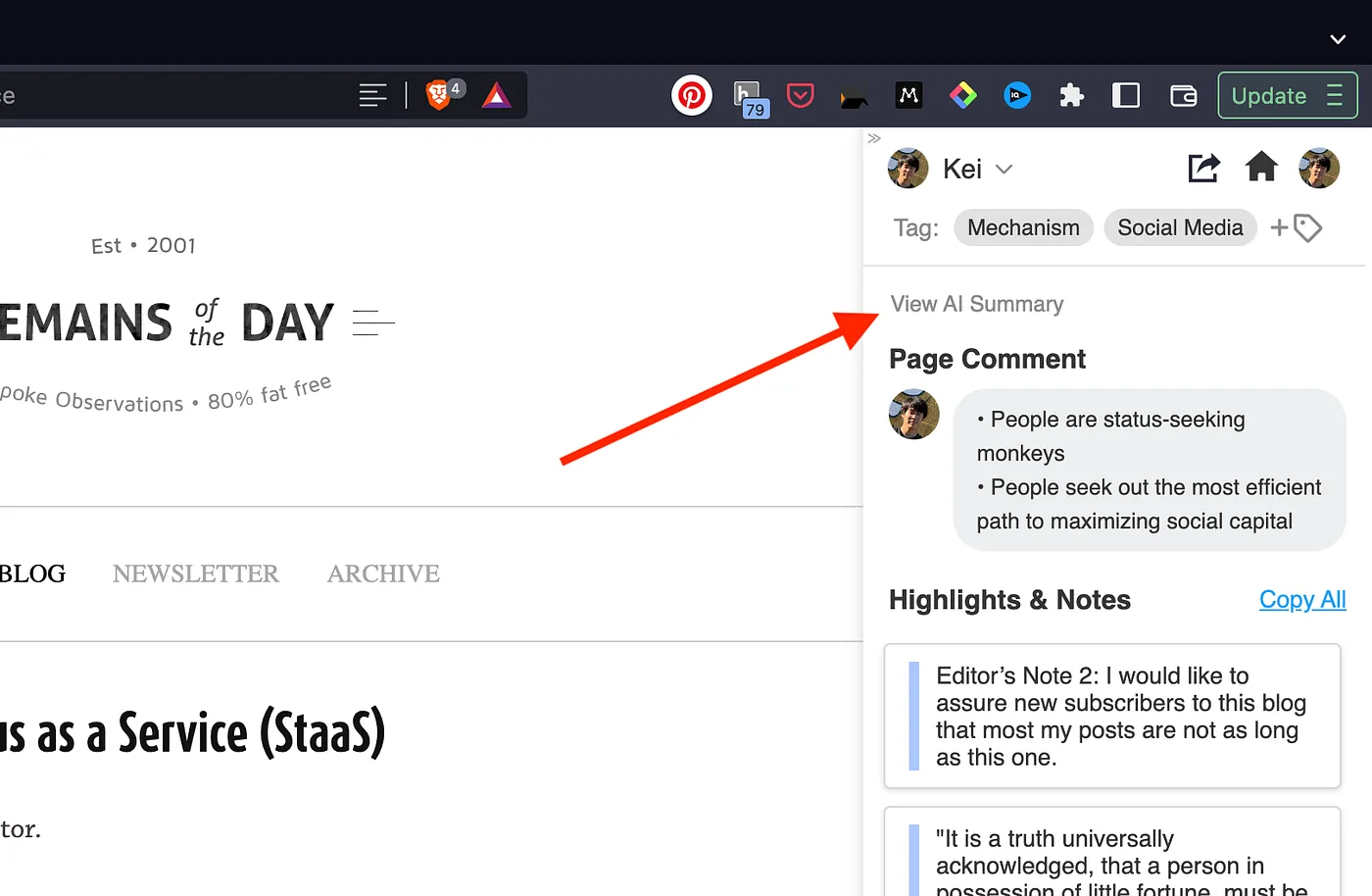This screenshot has width=1372, height=896.
Task: Expand the Kei account dropdown
Action: 1004,169
